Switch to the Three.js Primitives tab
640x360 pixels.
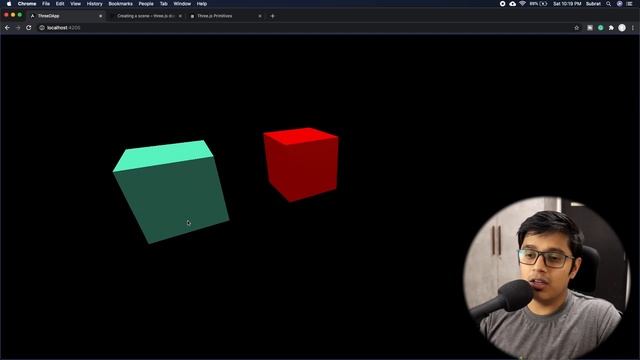[x=226, y=16]
